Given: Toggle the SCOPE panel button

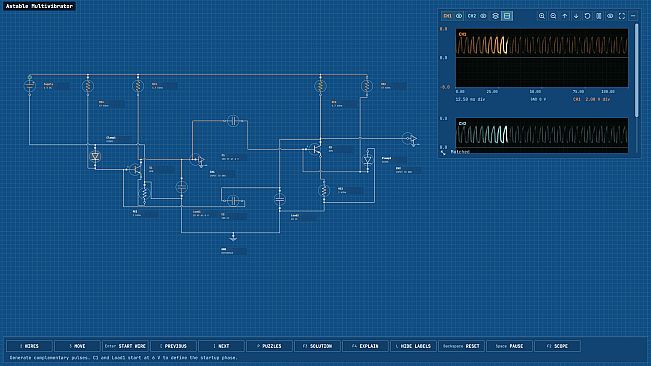Looking at the screenshot, I should pos(558,346).
